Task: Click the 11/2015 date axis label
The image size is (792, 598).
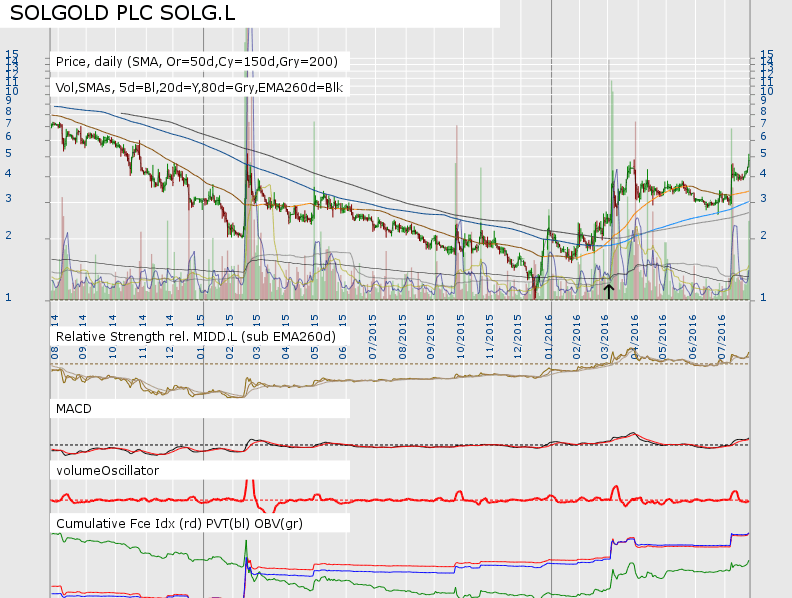Action: (x=489, y=337)
